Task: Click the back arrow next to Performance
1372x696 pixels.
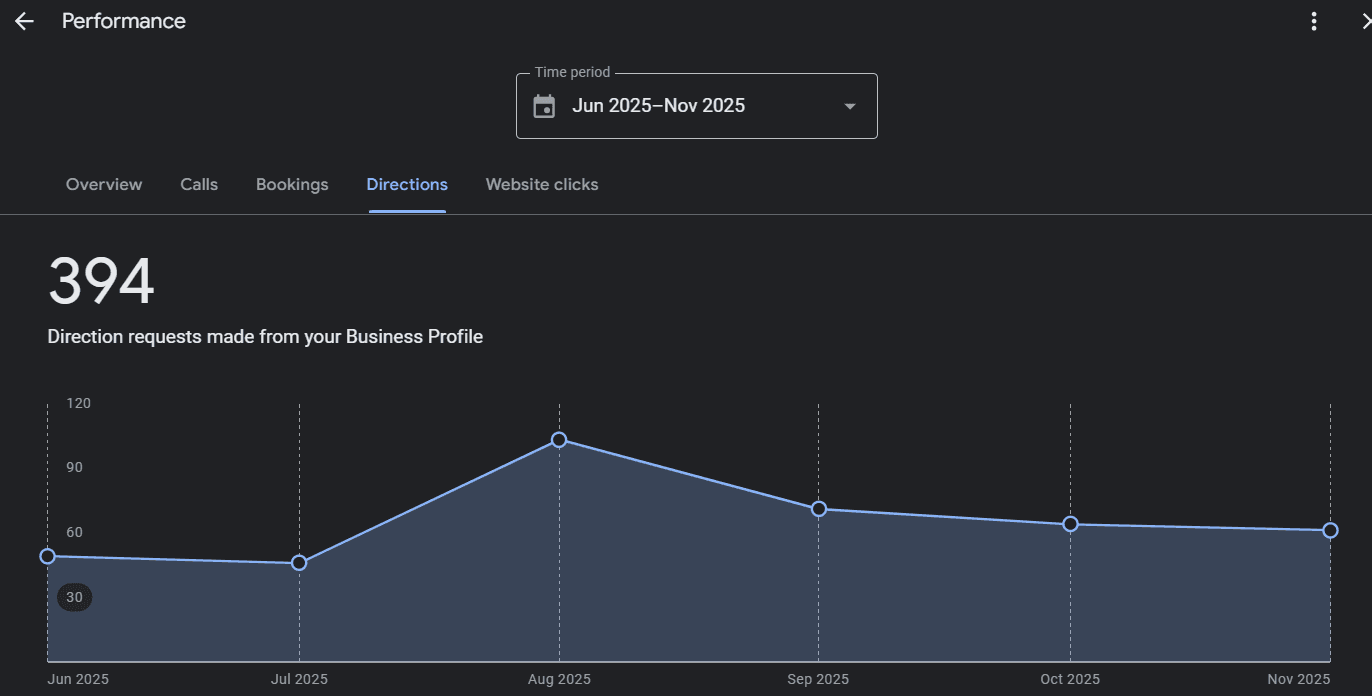Action: tap(24, 21)
